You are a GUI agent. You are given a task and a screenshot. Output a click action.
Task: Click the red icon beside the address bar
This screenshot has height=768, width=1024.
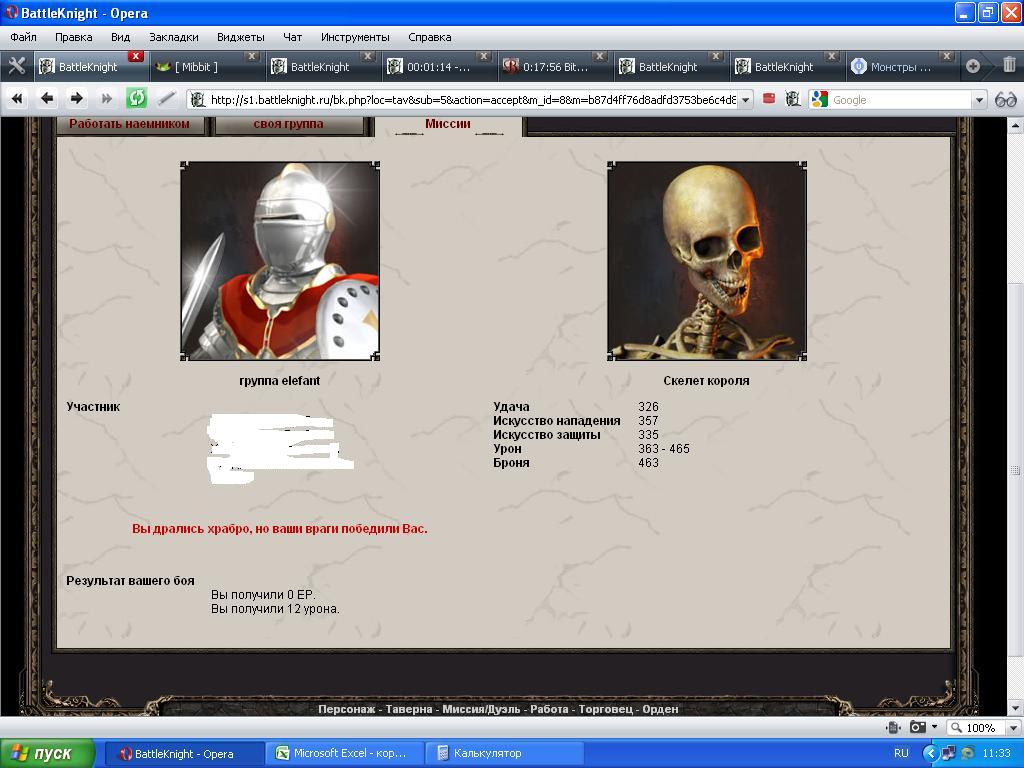[x=769, y=99]
